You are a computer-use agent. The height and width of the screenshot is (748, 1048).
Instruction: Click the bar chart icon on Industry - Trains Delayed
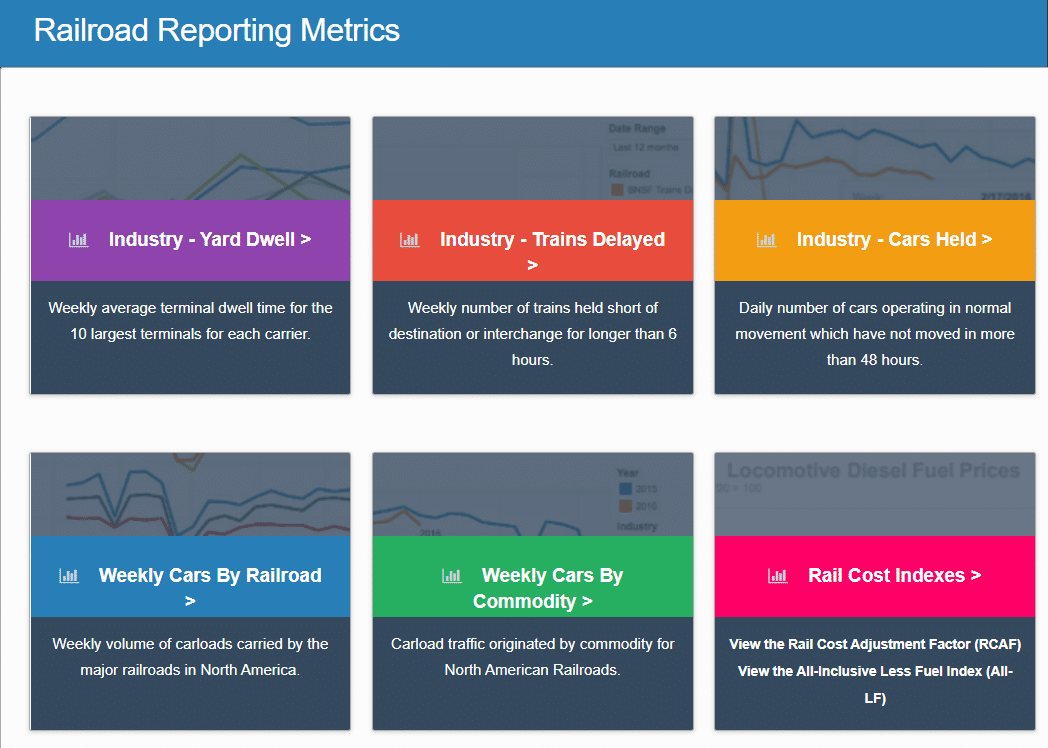click(409, 240)
